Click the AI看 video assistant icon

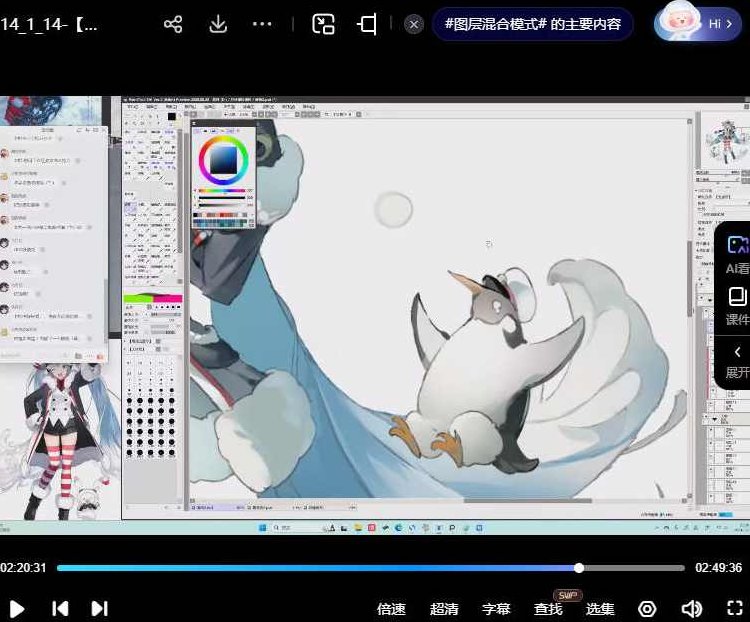[737, 254]
